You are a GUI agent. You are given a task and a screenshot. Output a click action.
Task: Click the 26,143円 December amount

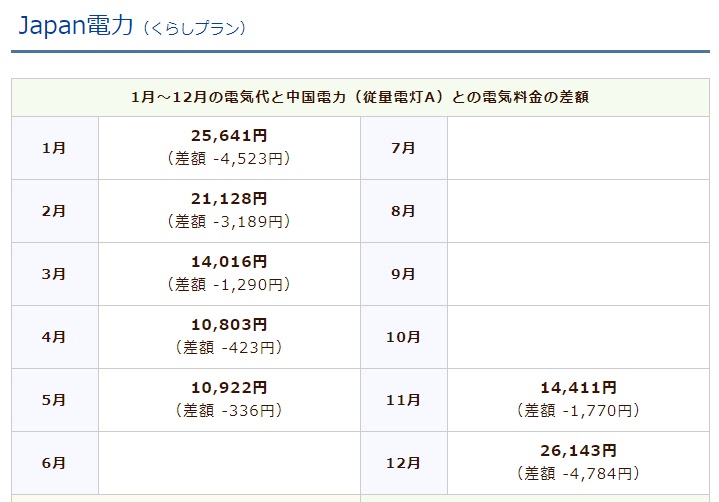tap(578, 451)
